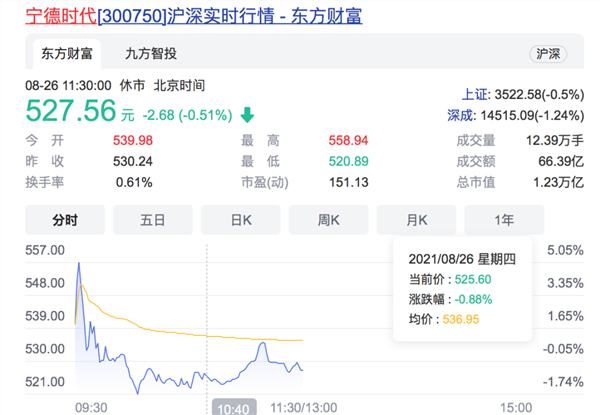Click the 成交额 value 66.39亿
Screen dimensions: 600x415
click(561, 161)
